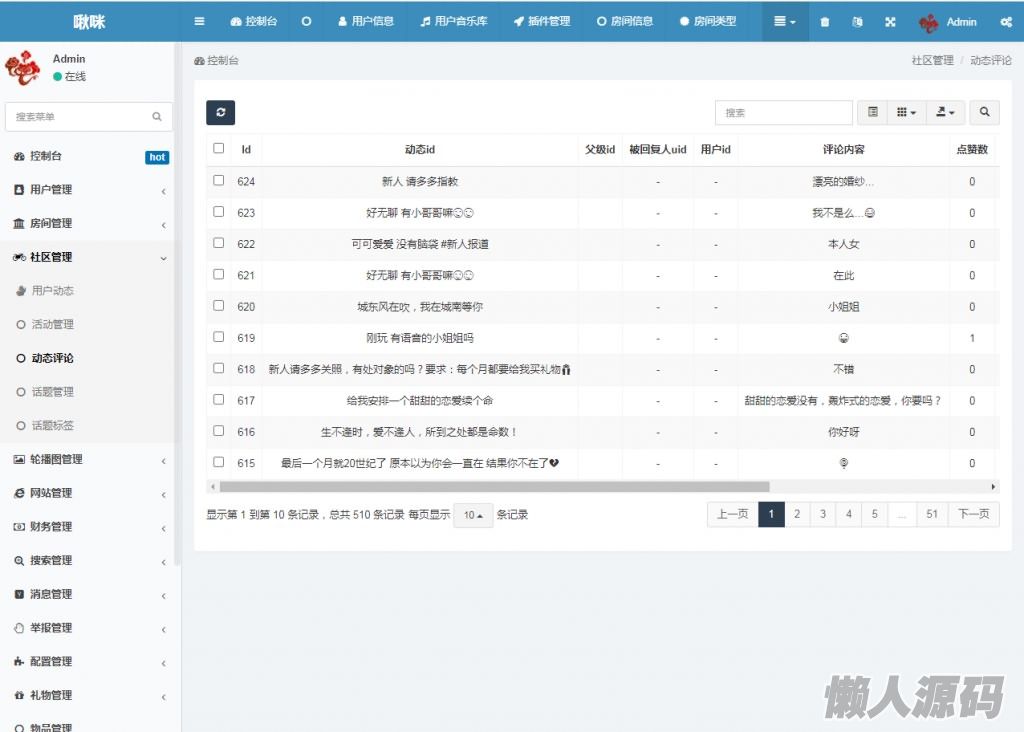Open the columns grid dropdown
The width and height of the screenshot is (1024, 732).
[906, 113]
